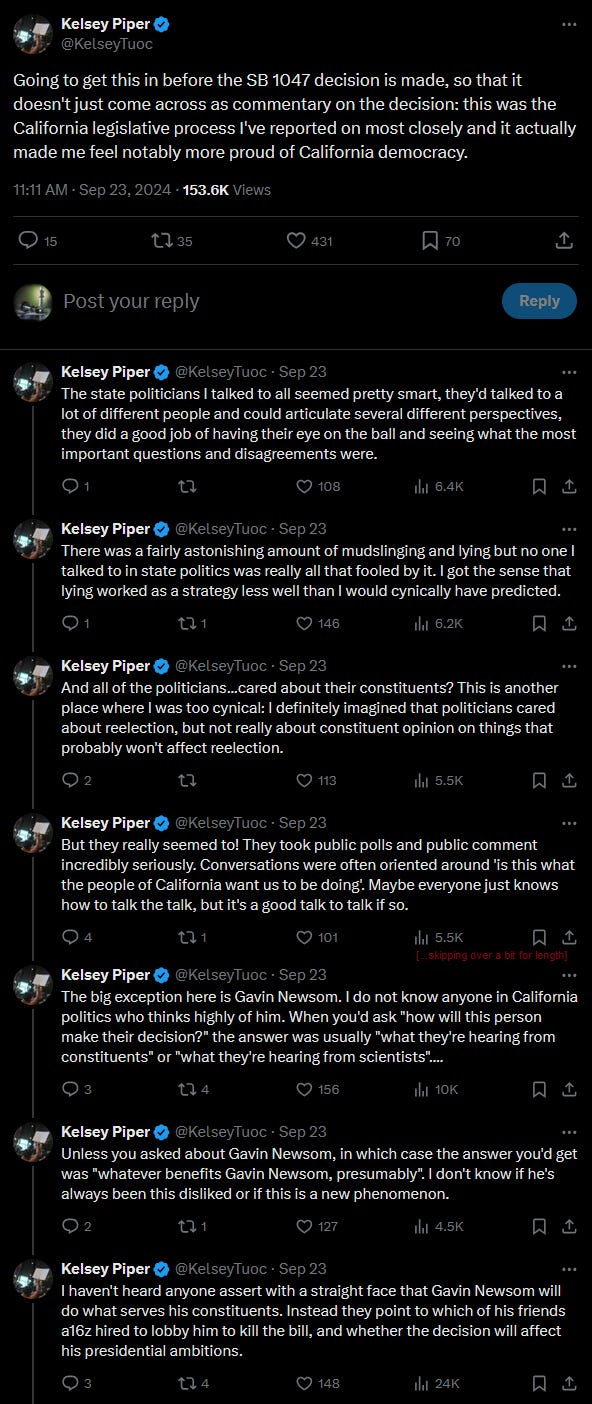The width and height of the screenshot is (592, 1404).
Task: Like the reply about state politicians being smart
Action: [305, 486]
